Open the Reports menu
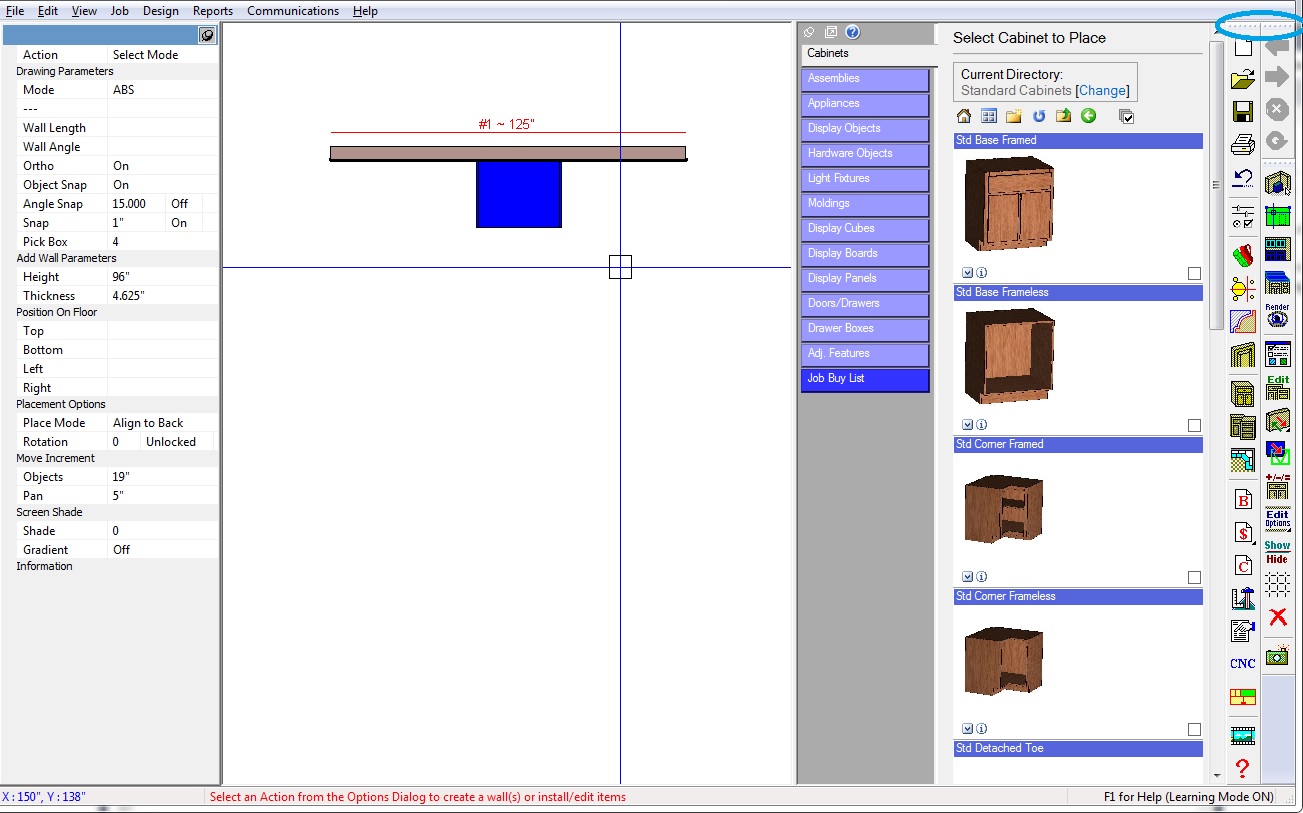 click(x=212, y=11)
